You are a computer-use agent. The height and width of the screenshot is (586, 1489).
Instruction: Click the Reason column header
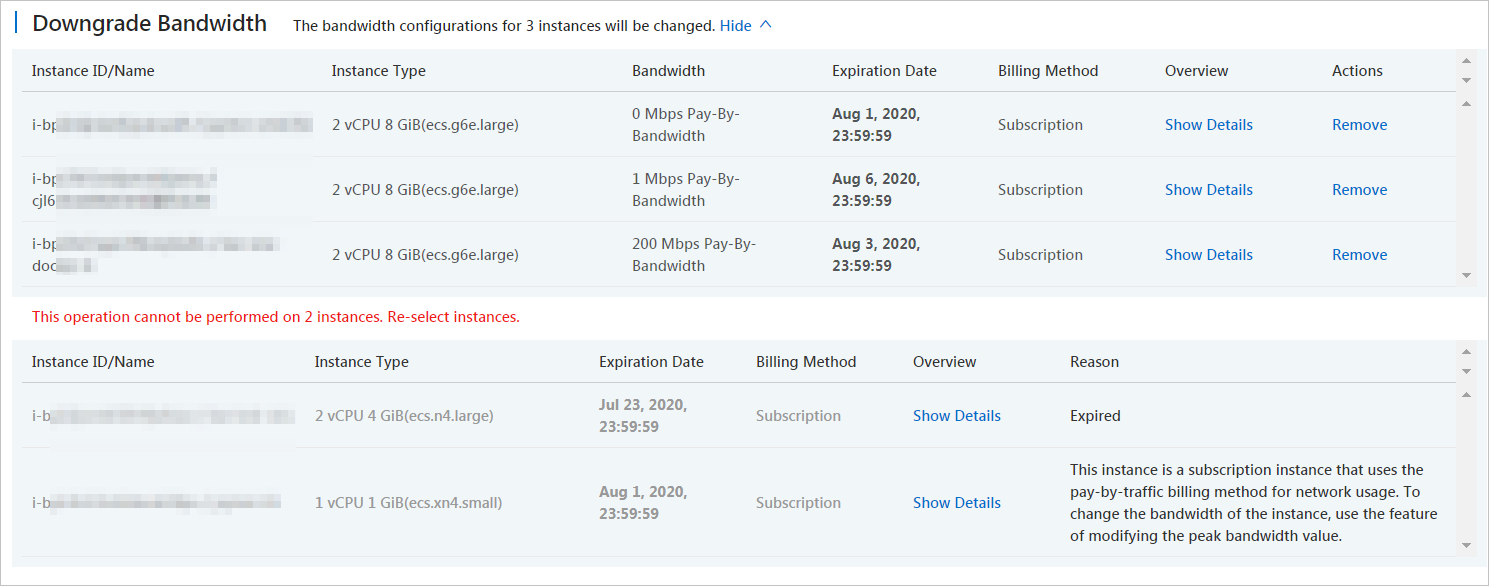click(1094, 362)
